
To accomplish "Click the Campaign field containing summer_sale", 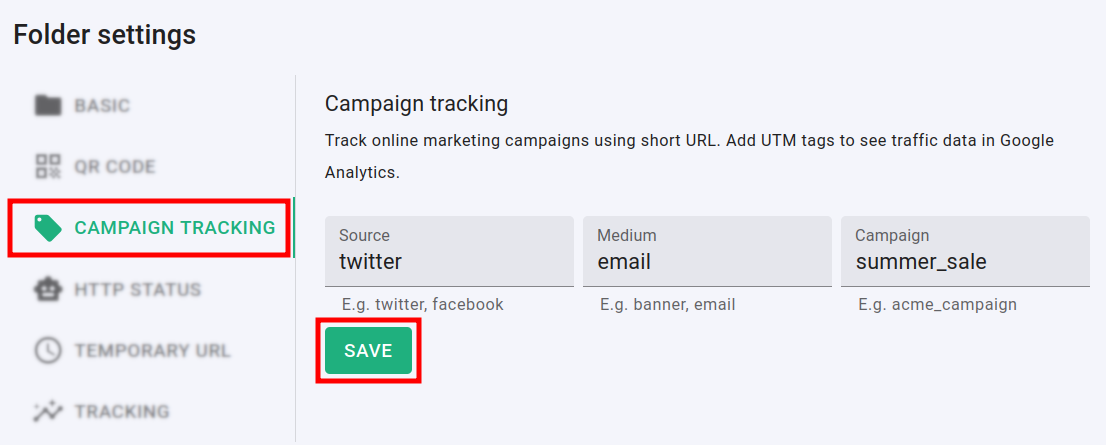I will (x=965, y=262).
